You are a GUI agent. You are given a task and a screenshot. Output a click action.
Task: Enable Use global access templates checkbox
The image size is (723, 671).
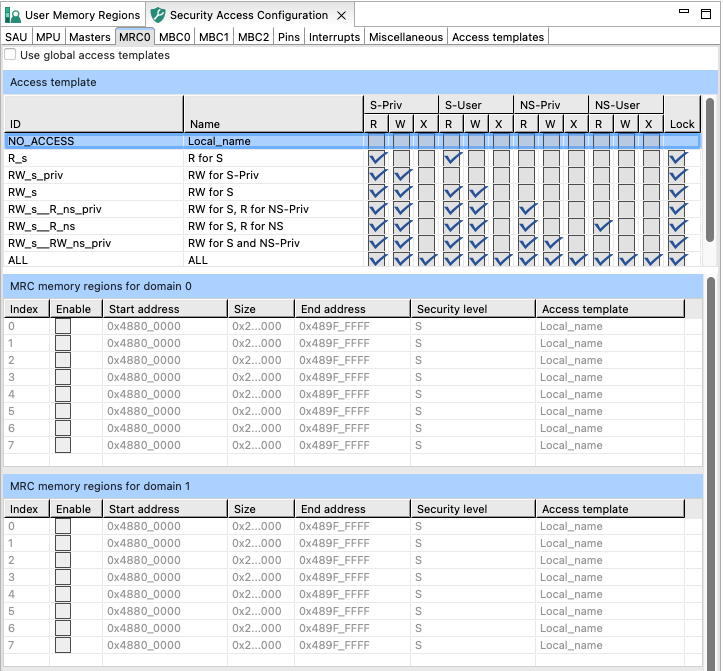click(x=11, y=55)
